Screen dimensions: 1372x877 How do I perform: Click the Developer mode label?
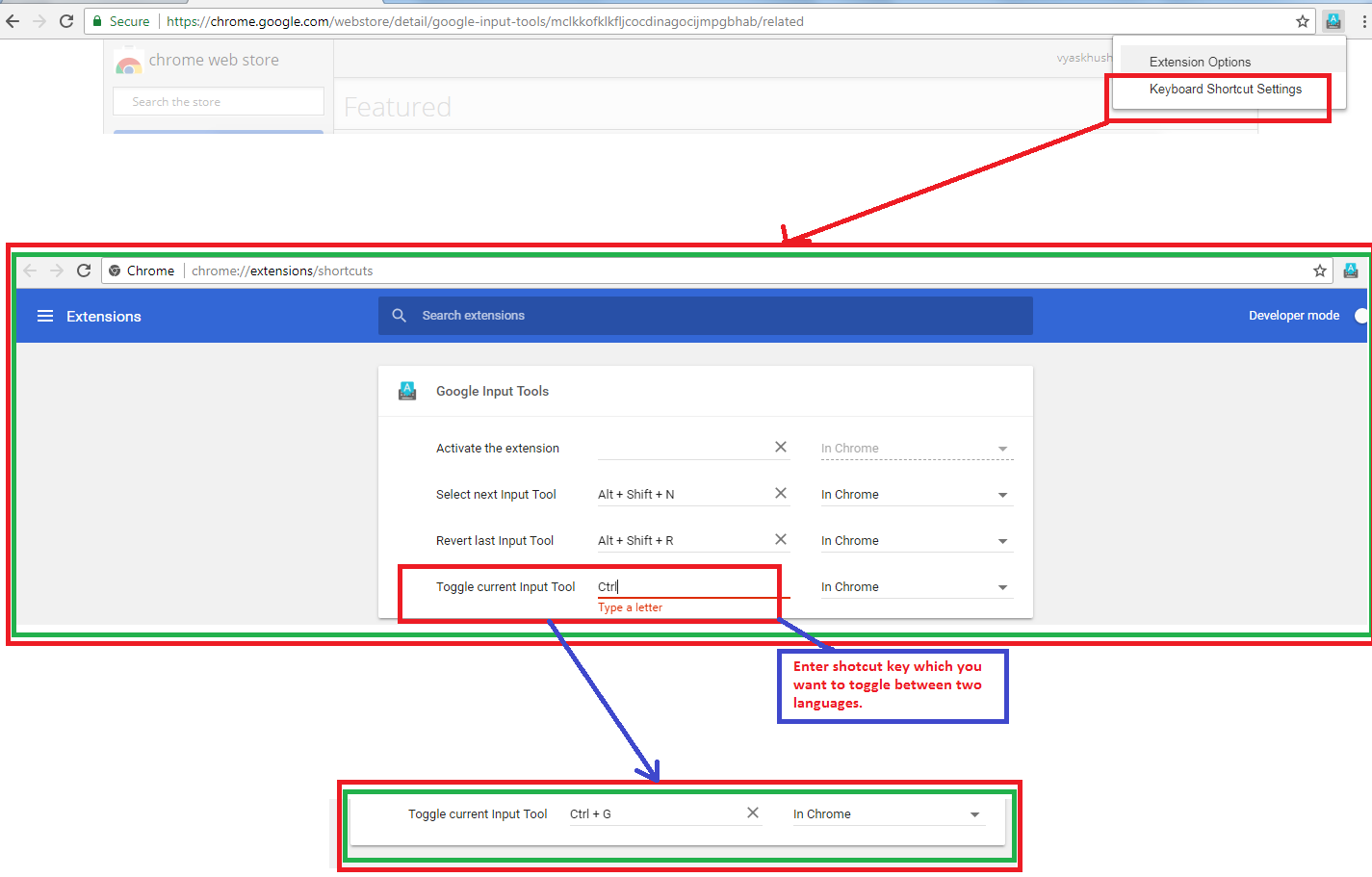click(1294, 316)
